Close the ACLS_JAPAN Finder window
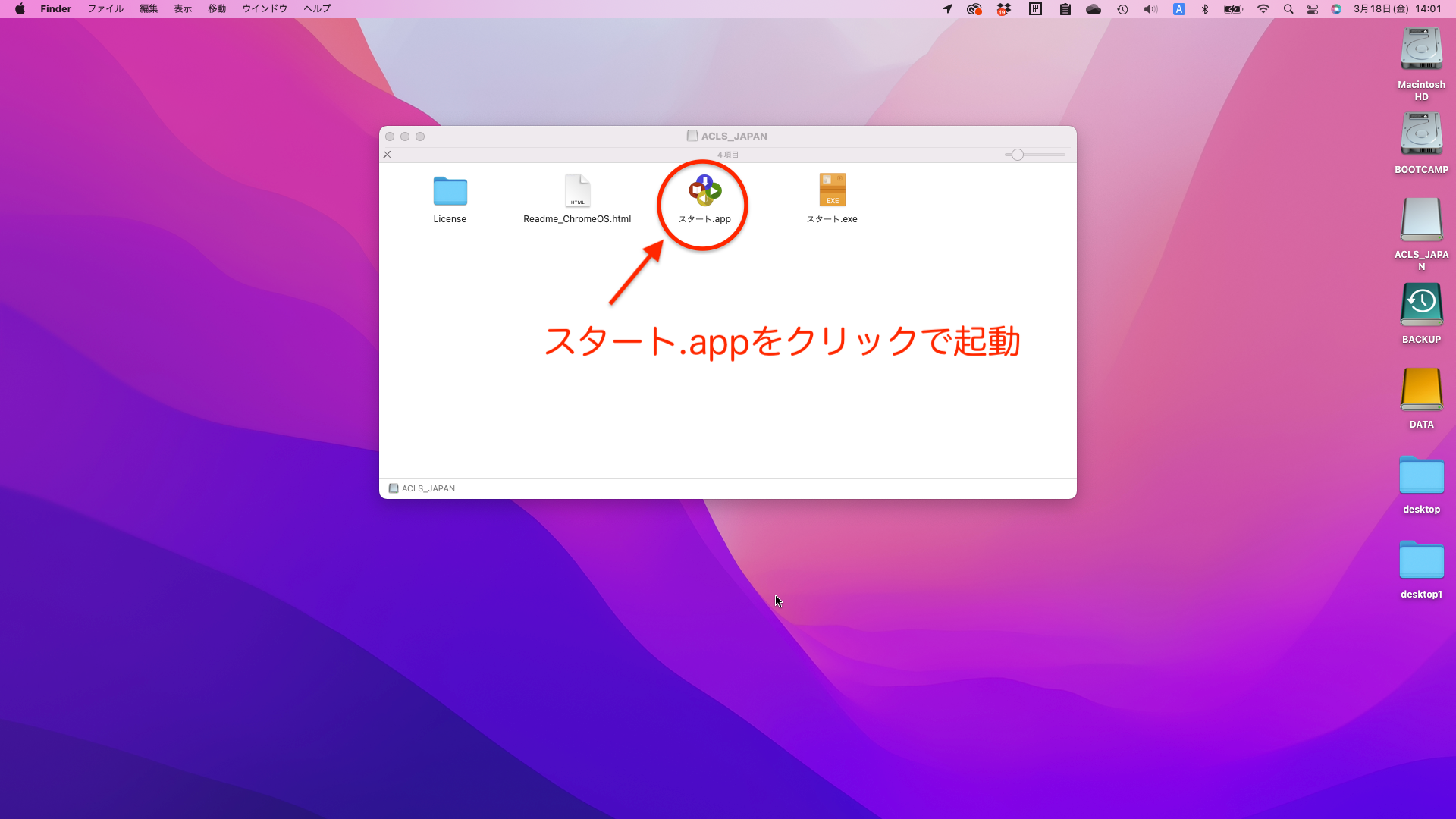Screen dimensions: 1456x819 click(x=390, y=136)
